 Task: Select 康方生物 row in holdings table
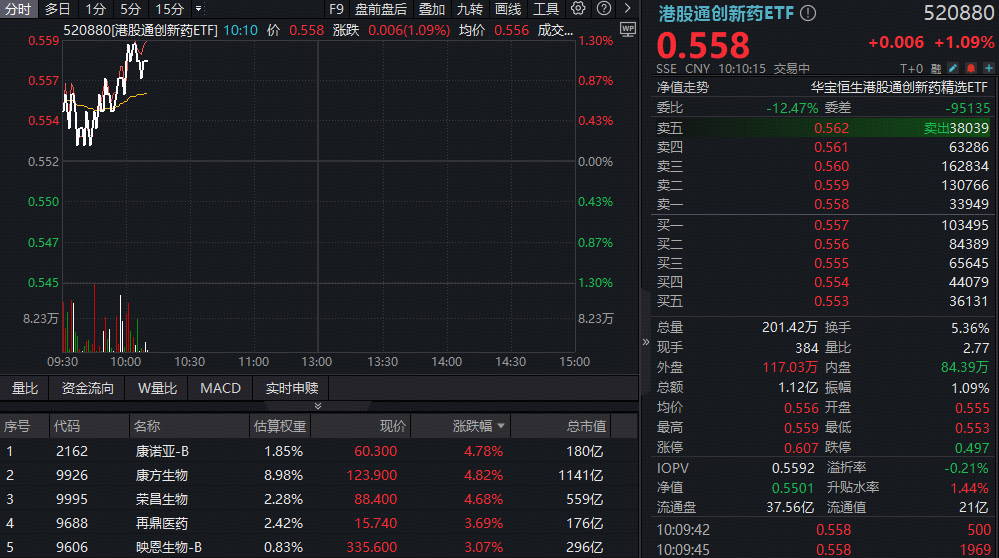point(162,475)
